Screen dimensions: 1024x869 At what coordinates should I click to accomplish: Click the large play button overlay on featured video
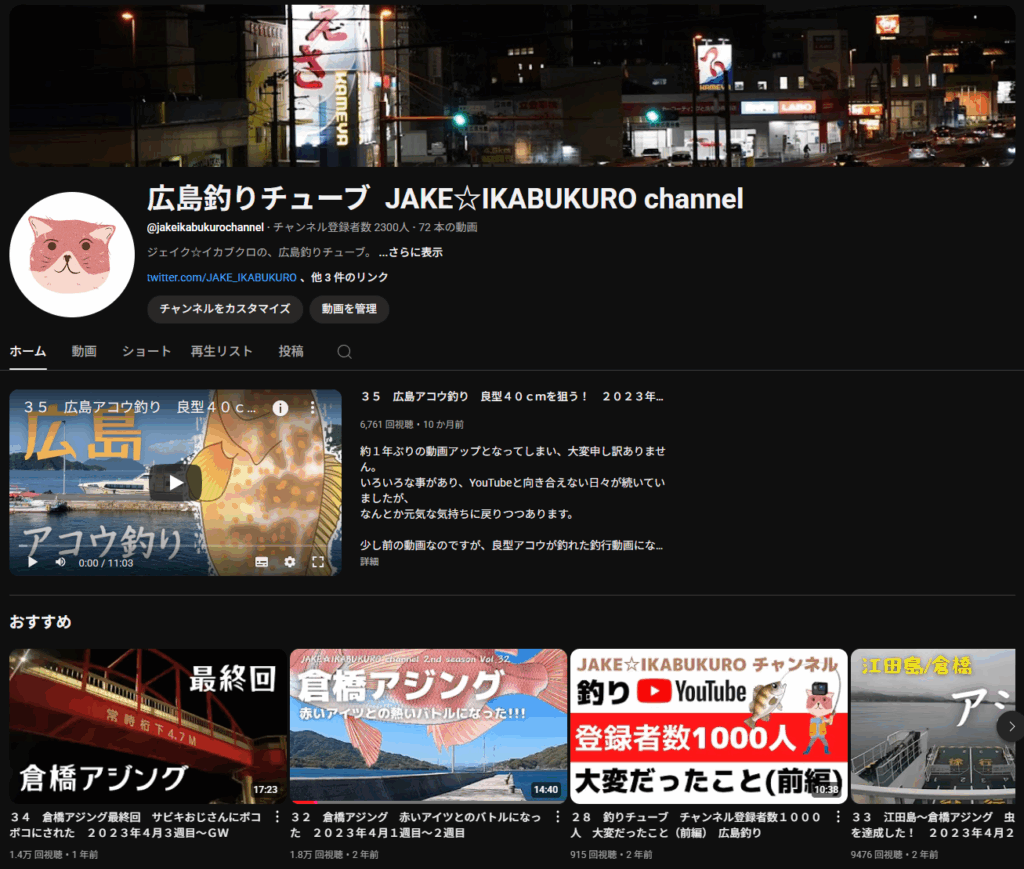(x=176, y=482)
